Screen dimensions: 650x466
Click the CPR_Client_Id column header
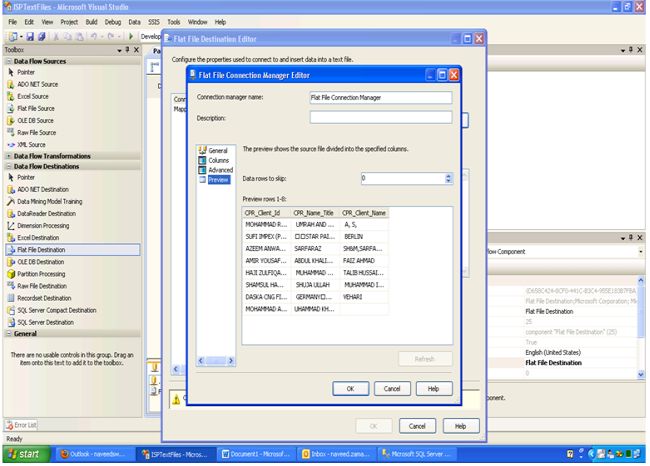tap(267, 213)
